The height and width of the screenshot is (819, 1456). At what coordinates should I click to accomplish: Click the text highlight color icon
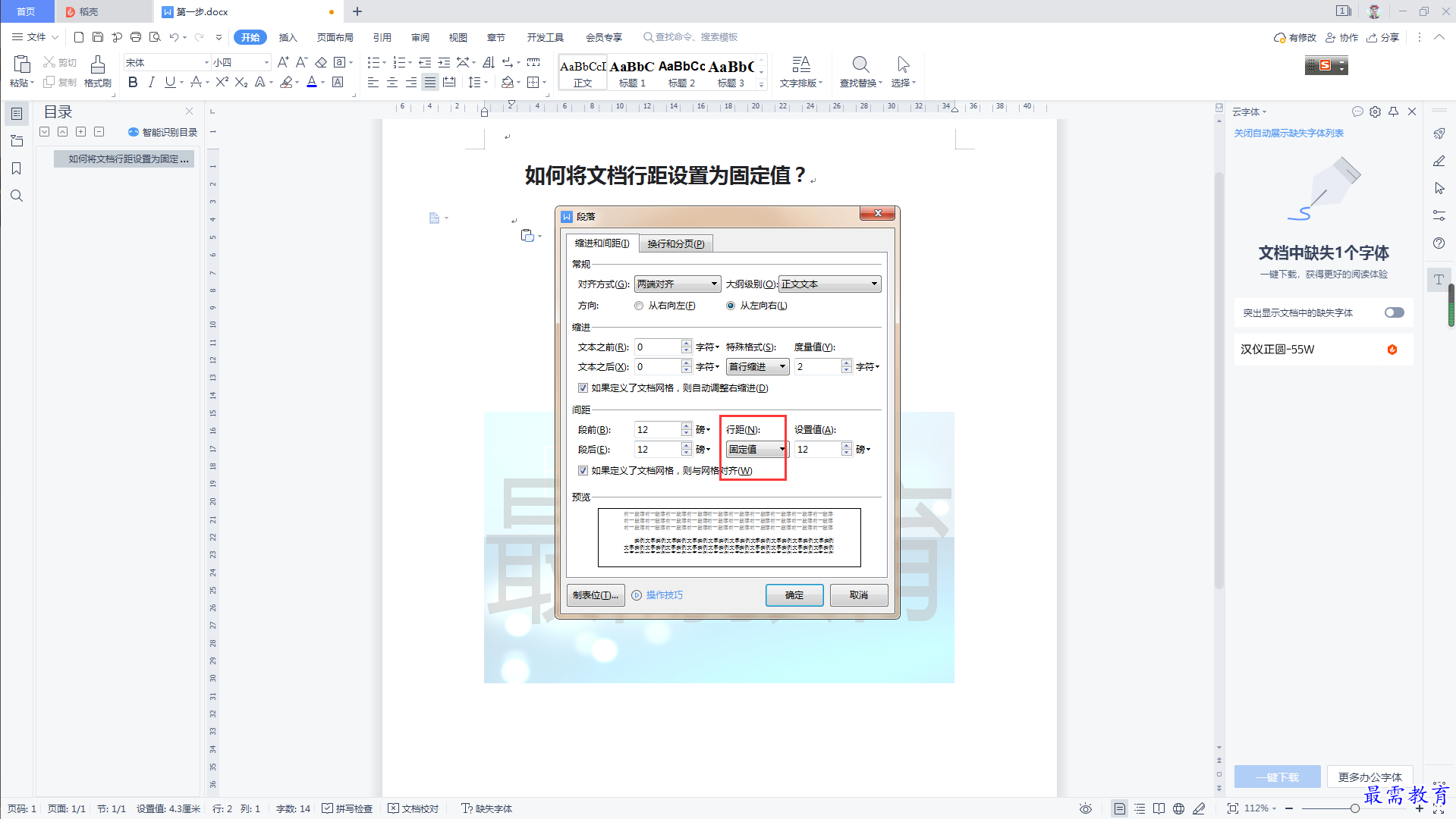point(286,83)
